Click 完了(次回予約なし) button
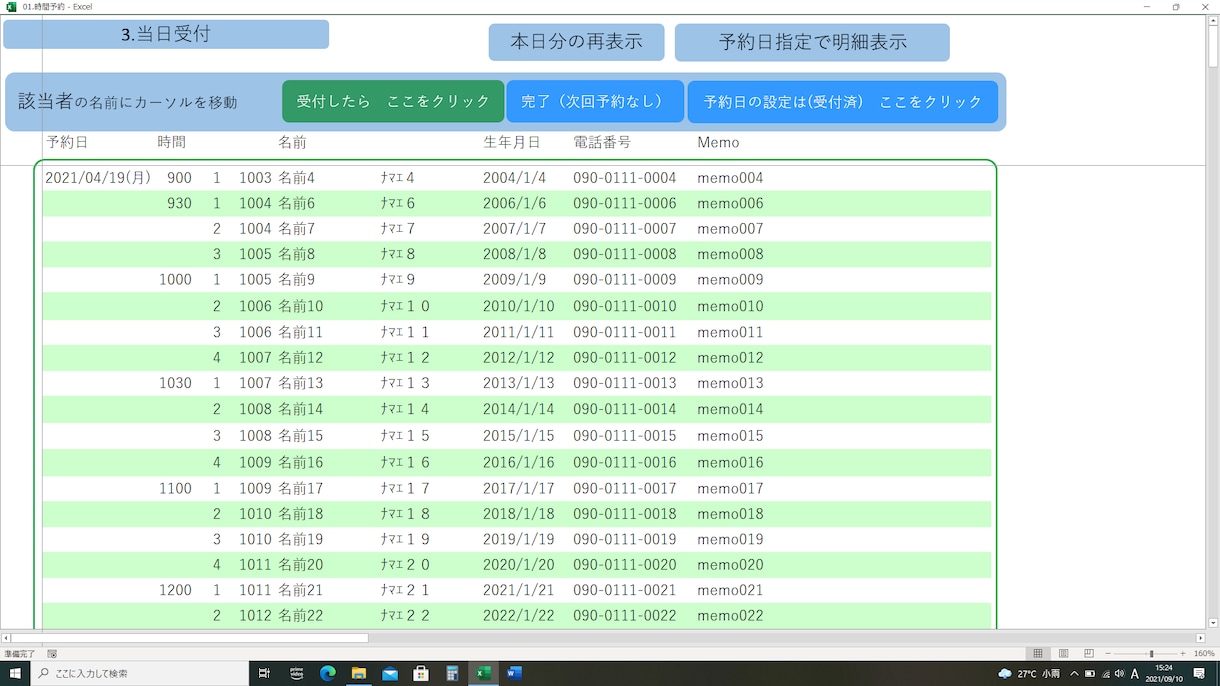This screenshot has width=1220, height=686. pos(595,101)
